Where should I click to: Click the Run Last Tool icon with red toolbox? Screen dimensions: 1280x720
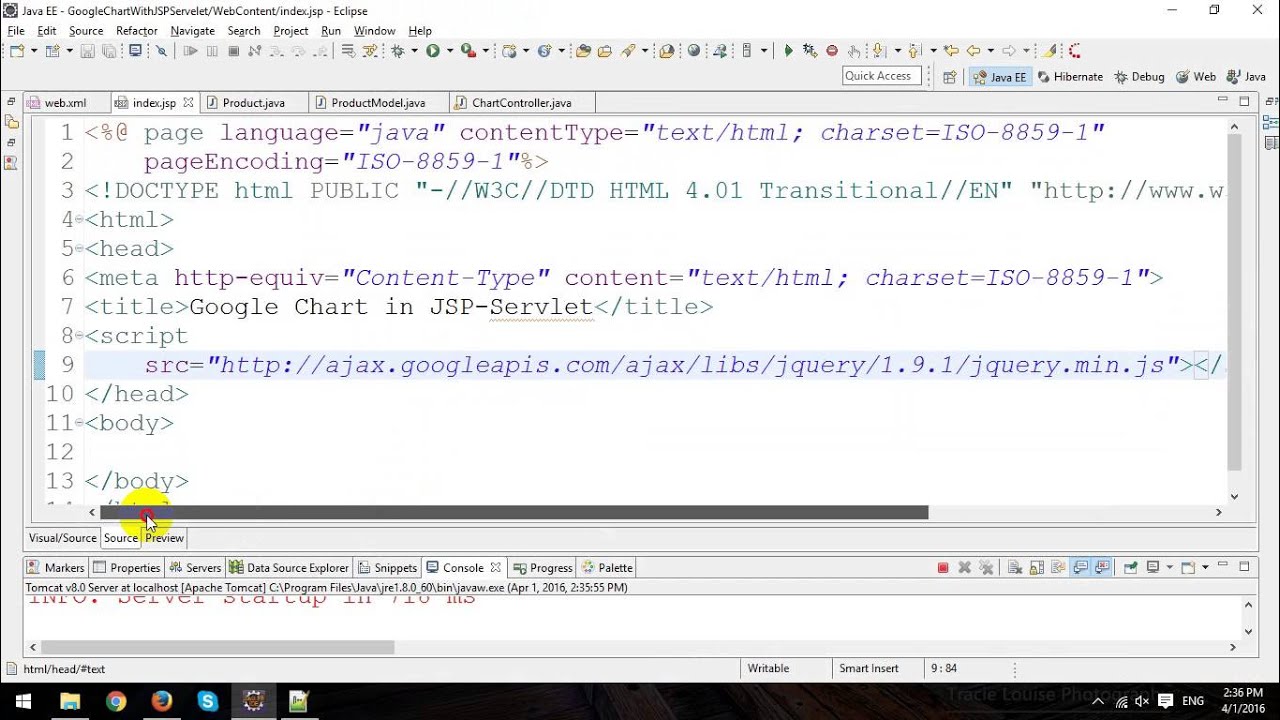(467, 51)
